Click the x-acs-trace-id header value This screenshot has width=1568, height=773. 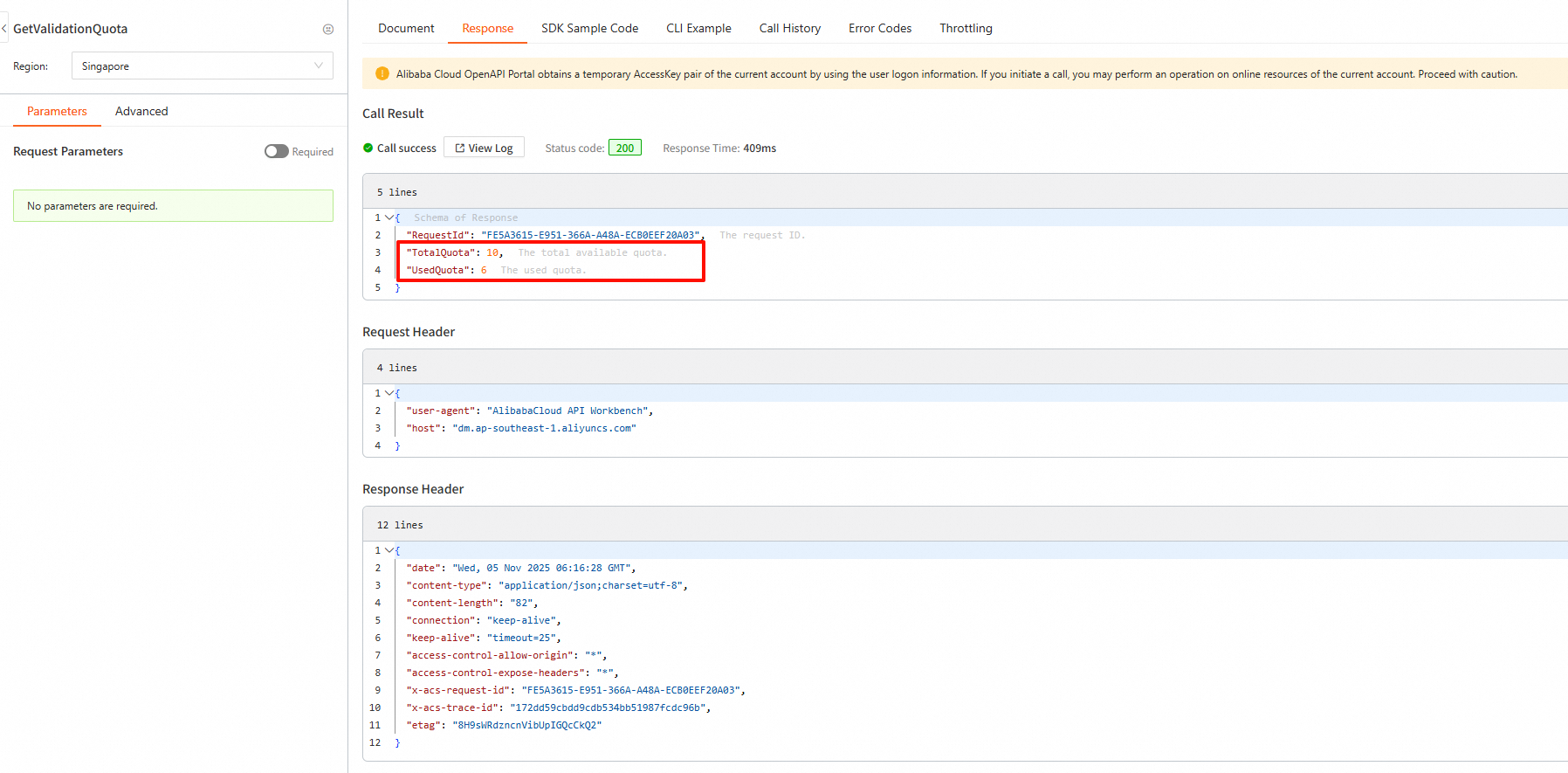click(x=608, y=707)
